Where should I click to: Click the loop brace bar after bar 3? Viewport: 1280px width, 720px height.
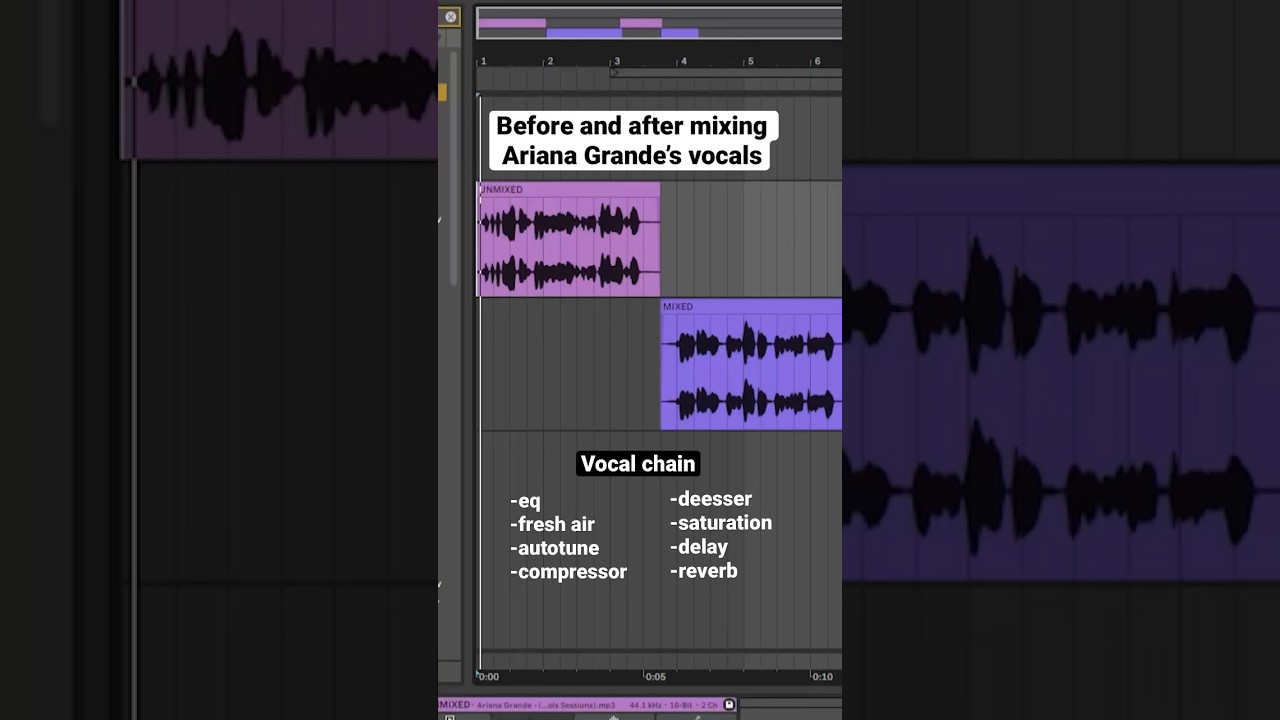(x=728, y=73)
